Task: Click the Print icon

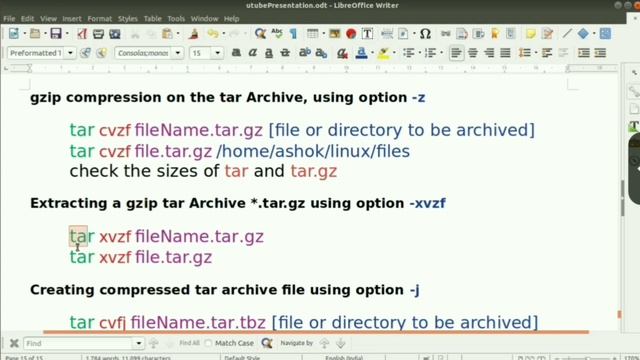Action: tap(98, 34)
